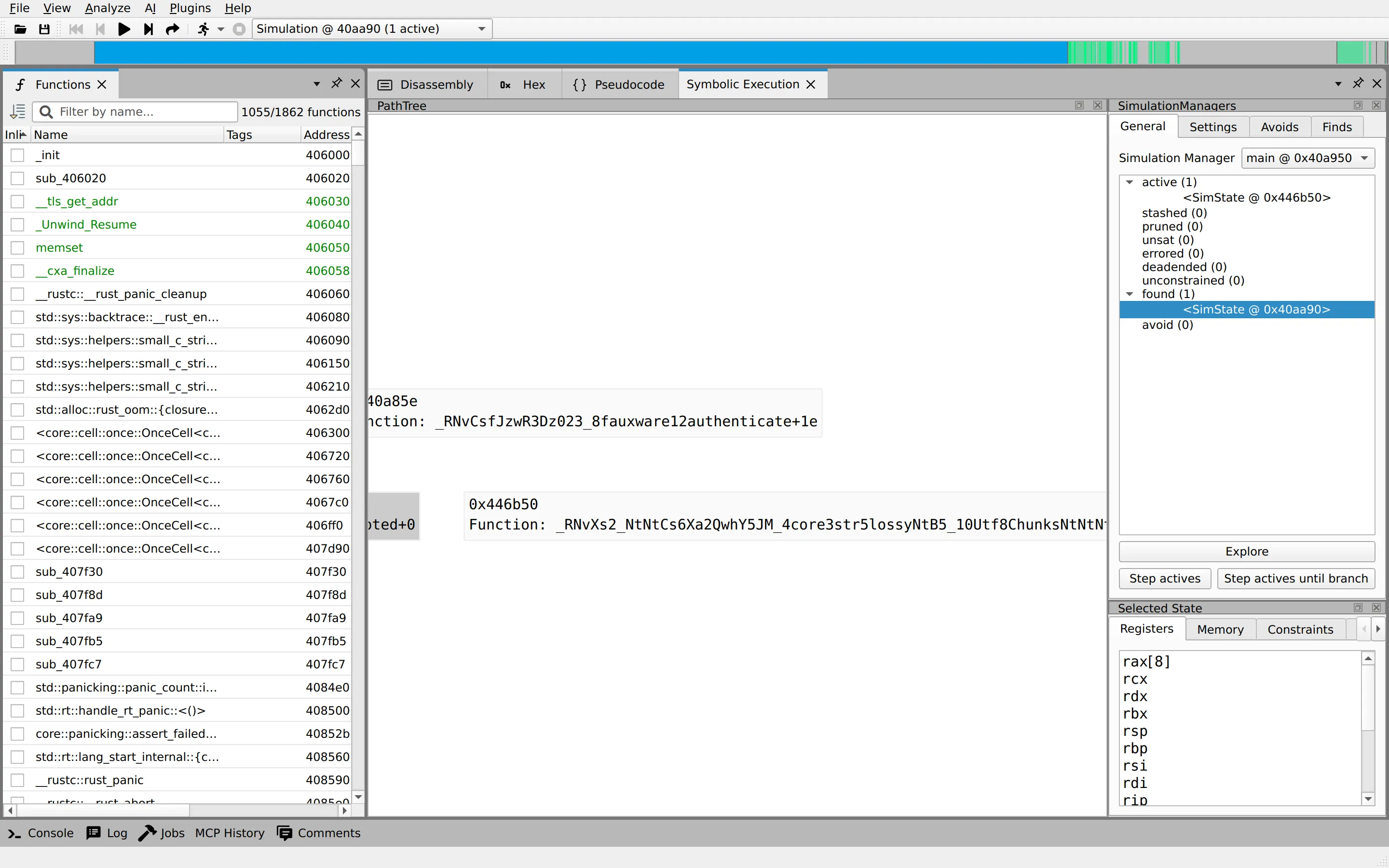Viewport: 1389px width, 868px height.
Task: Float the SimulationManagers panel
Action: [x=1358, y=106]
